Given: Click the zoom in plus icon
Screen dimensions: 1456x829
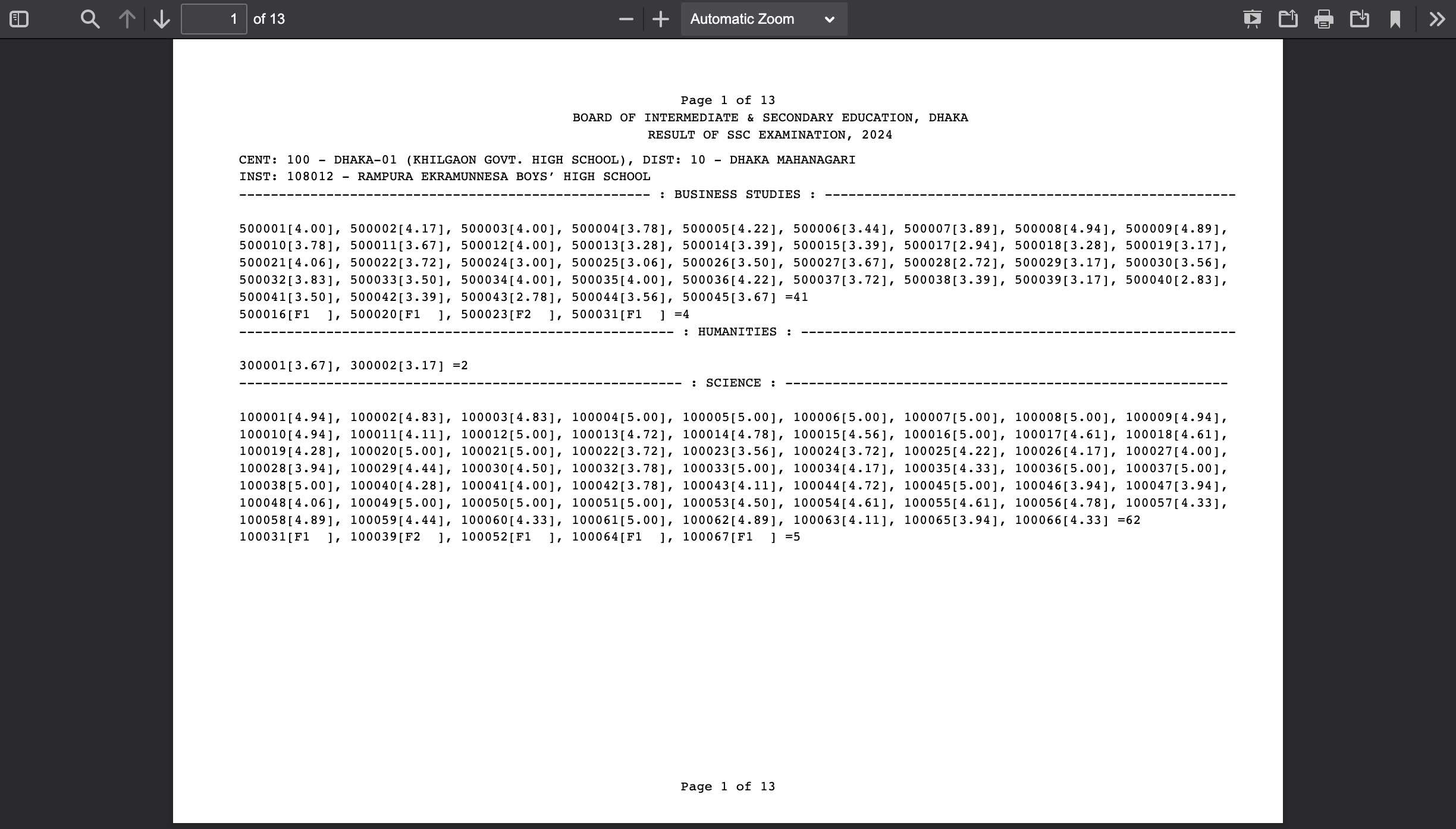Looking at the screenshot, I should 660,19.
